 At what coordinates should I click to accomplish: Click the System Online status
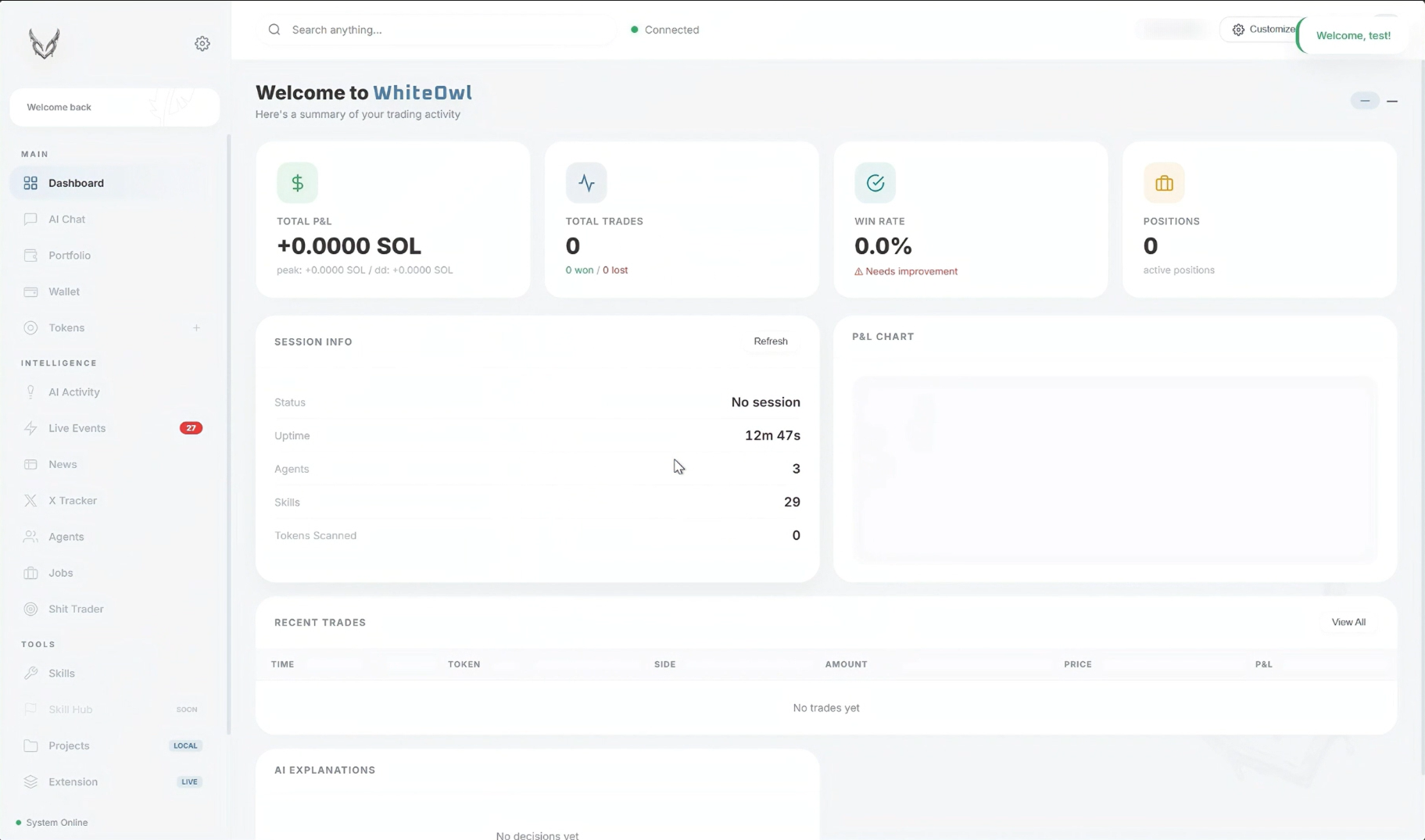[52, 822]
